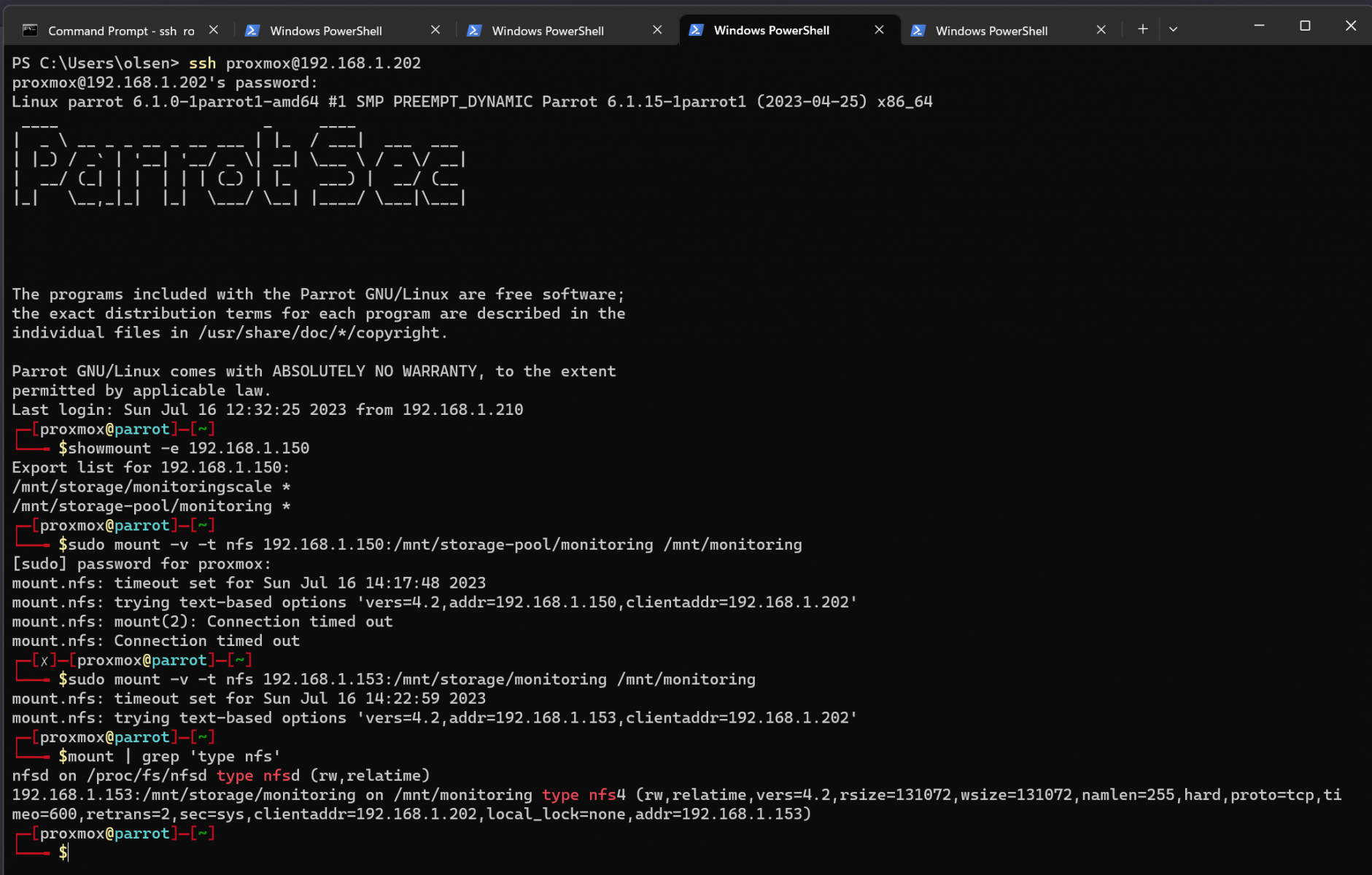Open the new tab profile dropdown
1372x875 pixels.
(x=1173, y=29)
